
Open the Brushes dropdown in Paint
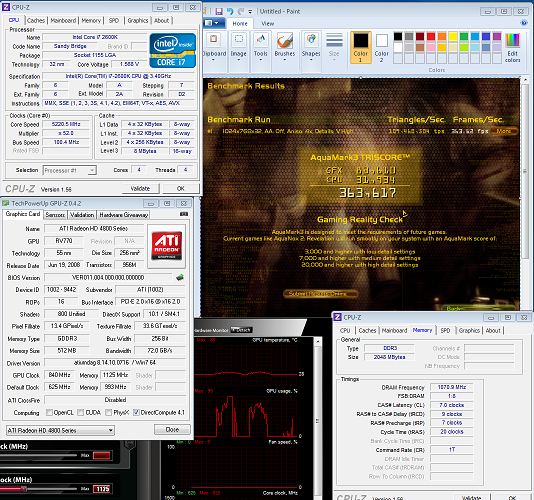tap(285, 48)
